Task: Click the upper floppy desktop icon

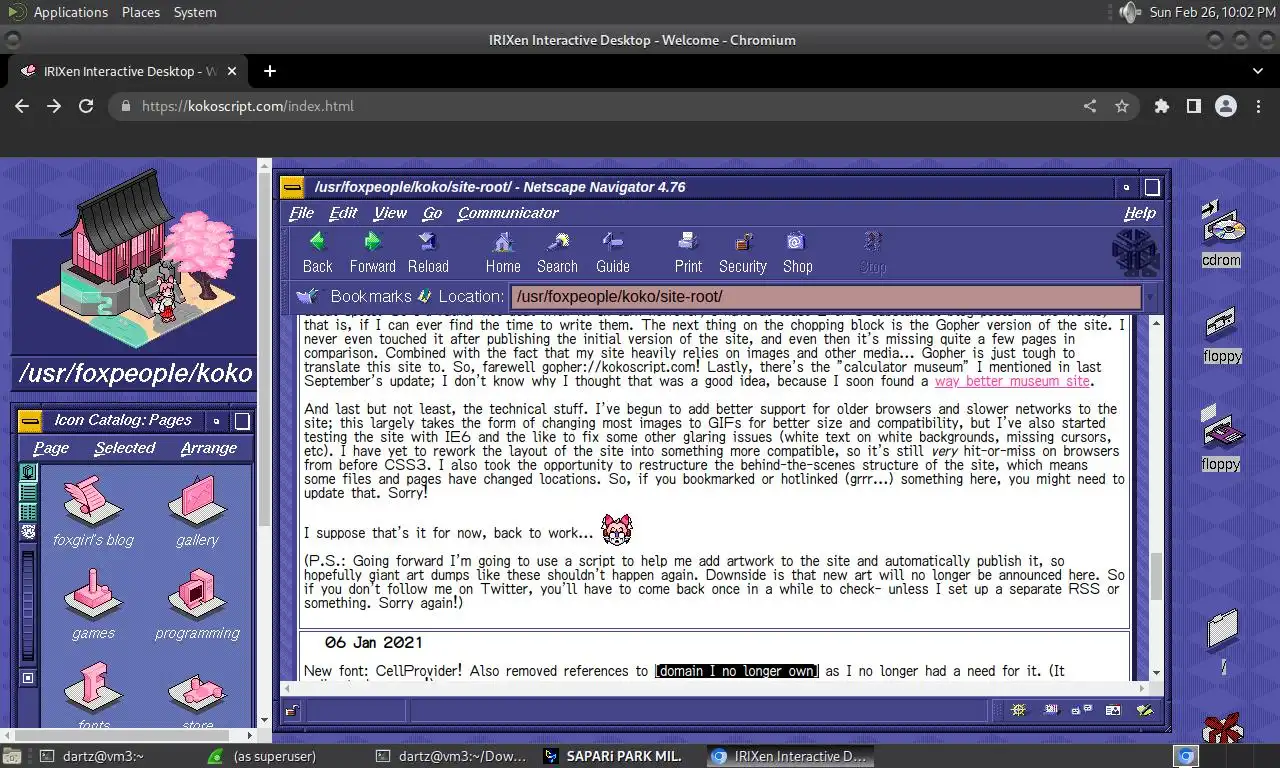Action: pos(1221,326)
